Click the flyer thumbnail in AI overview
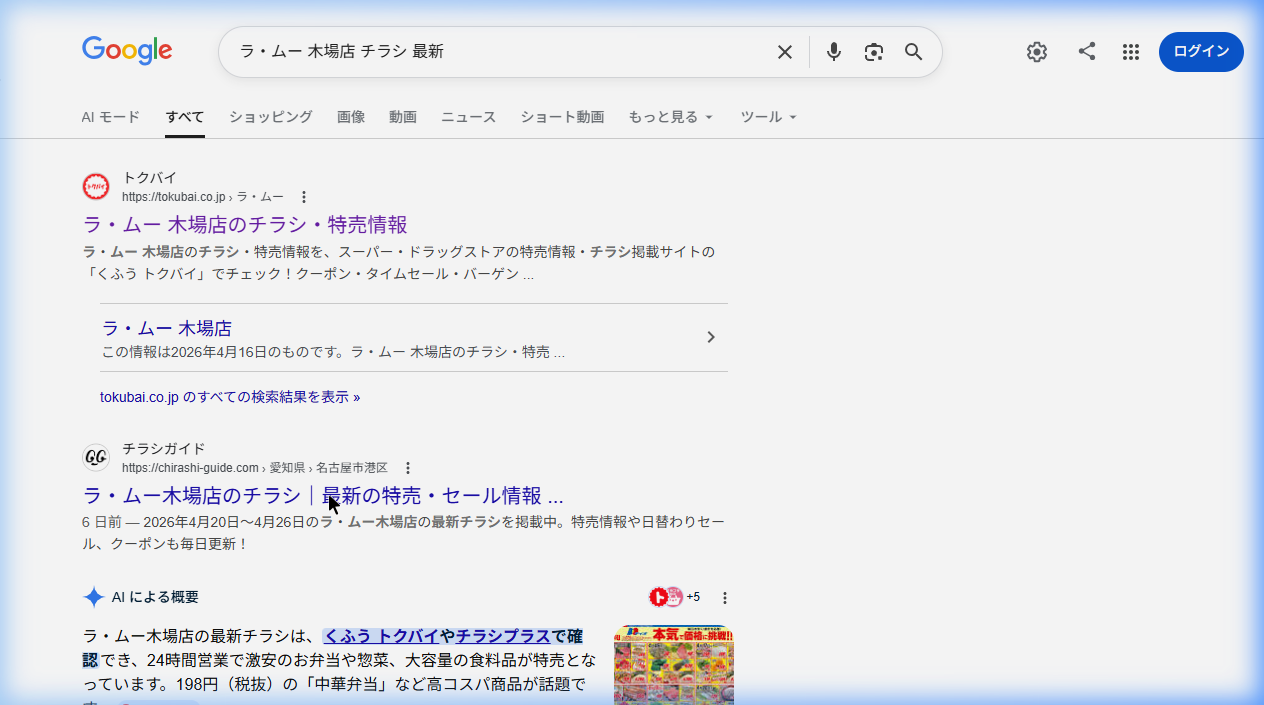Viewport: 1264px width, 705px height. point(673,664)
